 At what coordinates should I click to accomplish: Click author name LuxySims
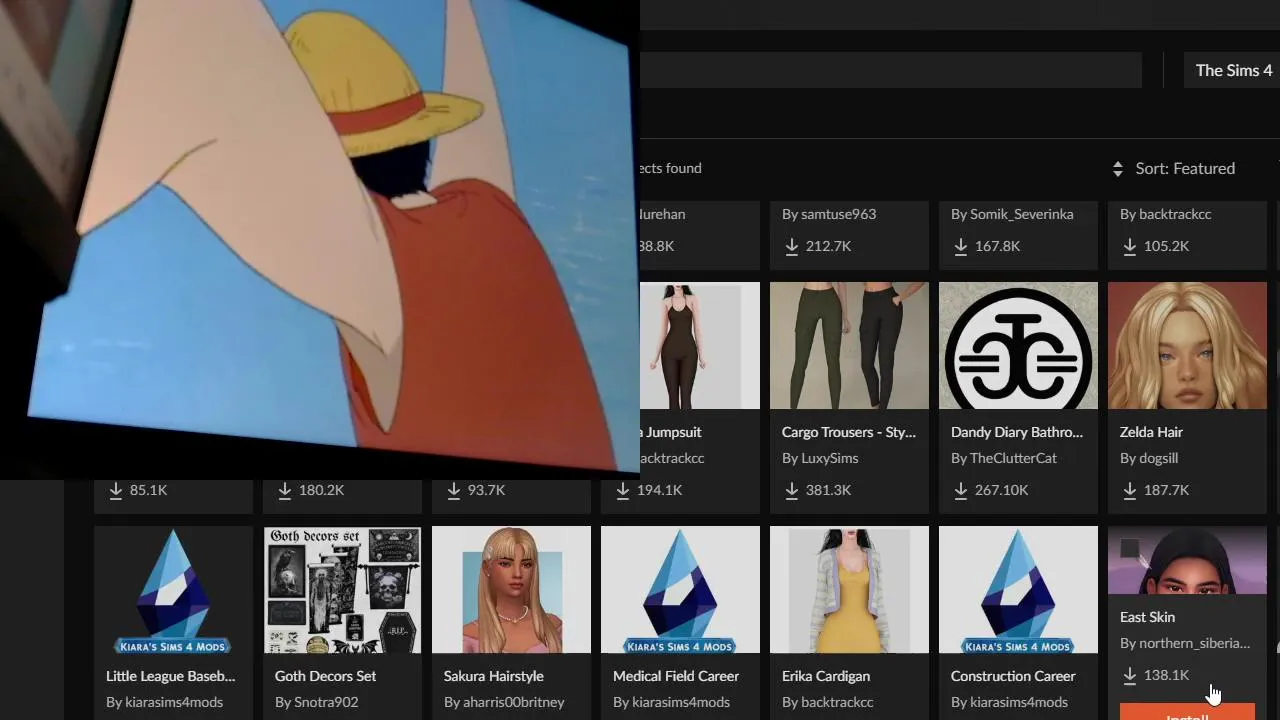pos(829,458)
